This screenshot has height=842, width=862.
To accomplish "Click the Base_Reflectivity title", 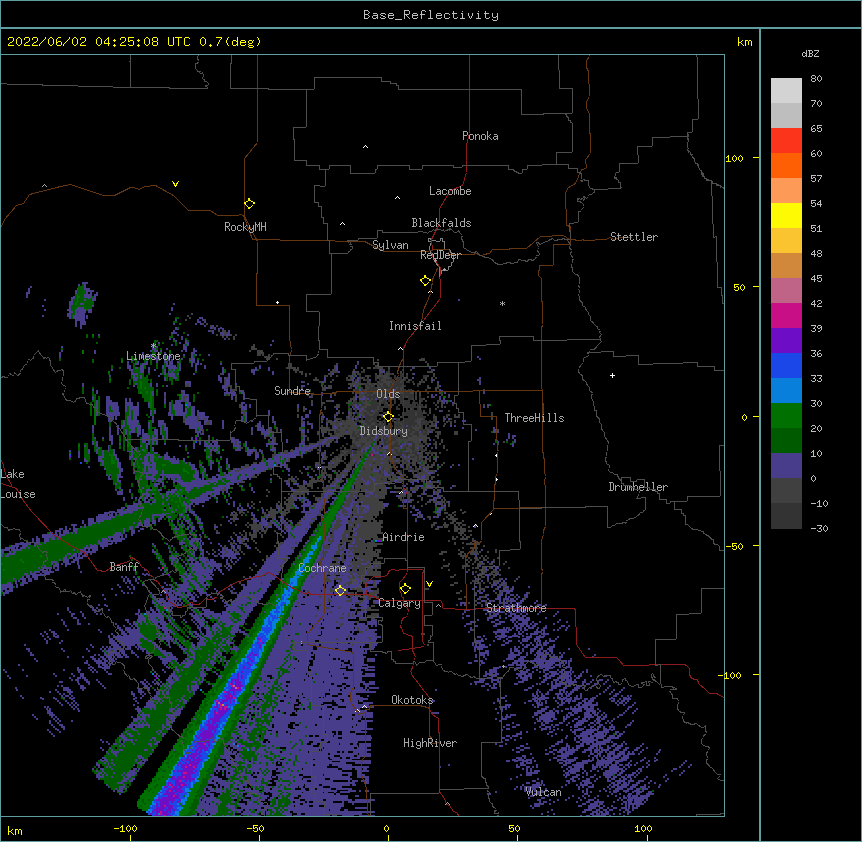I will tap(431, 15).
